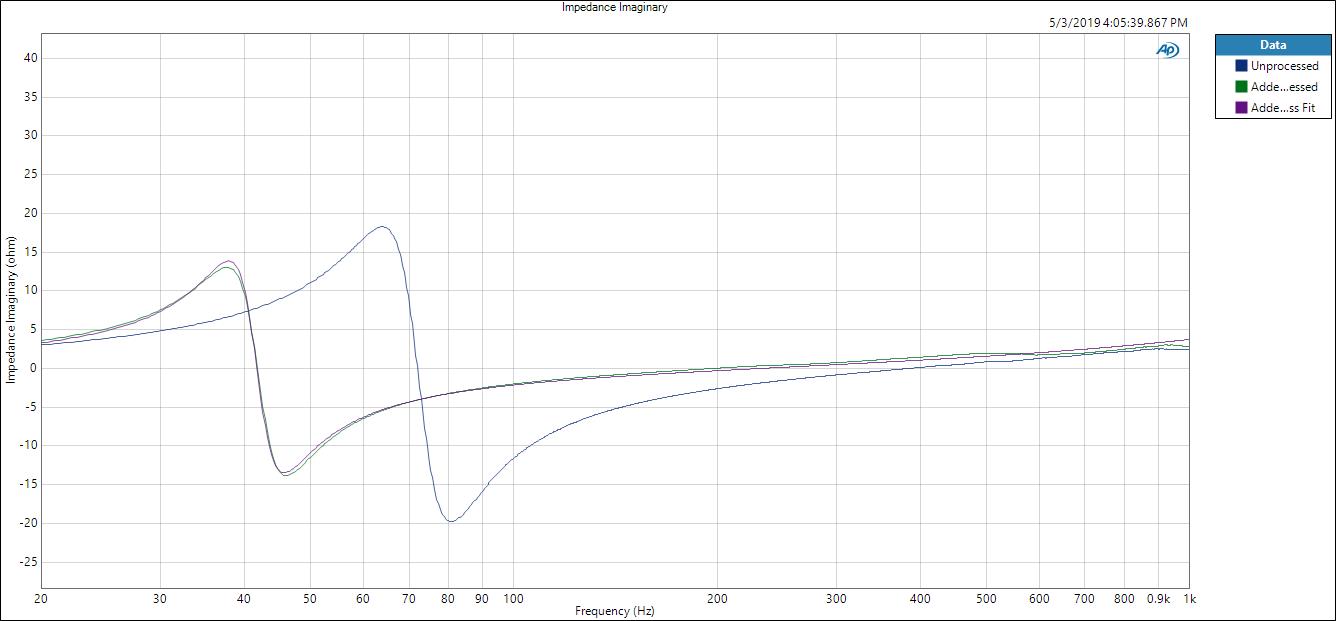Click the purple swatch next to Adde...ss Fit
The height and width of the screenshot is (621, 1336).
(1242, 108)
